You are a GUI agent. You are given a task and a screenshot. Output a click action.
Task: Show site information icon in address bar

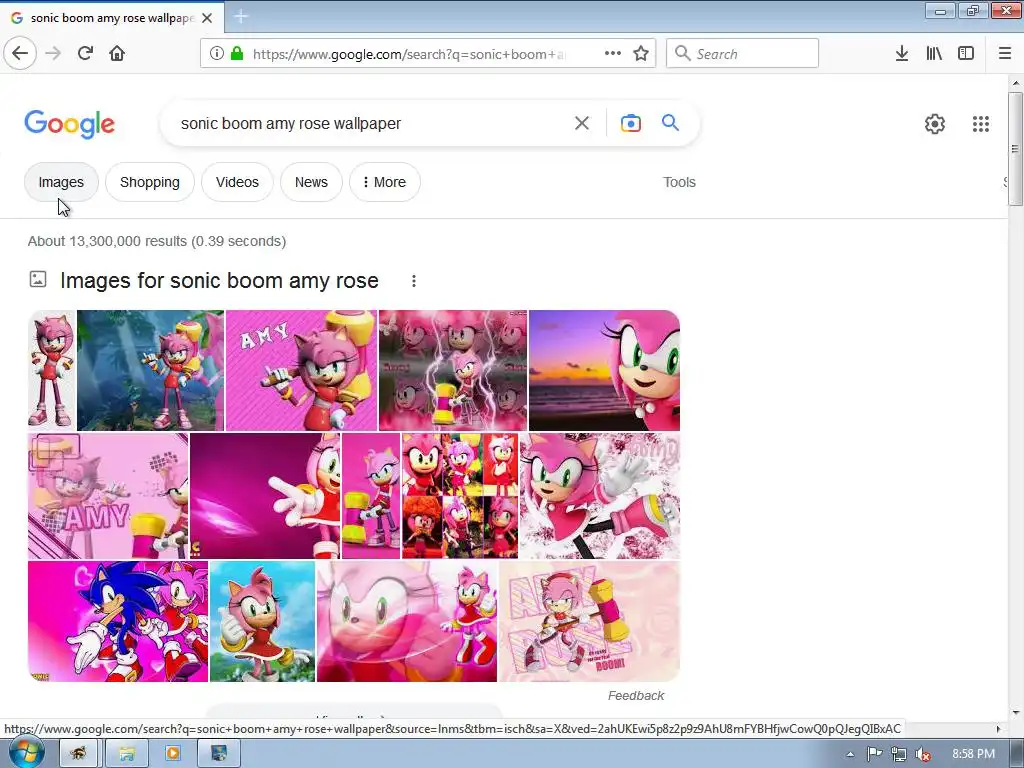pos(217,54)
